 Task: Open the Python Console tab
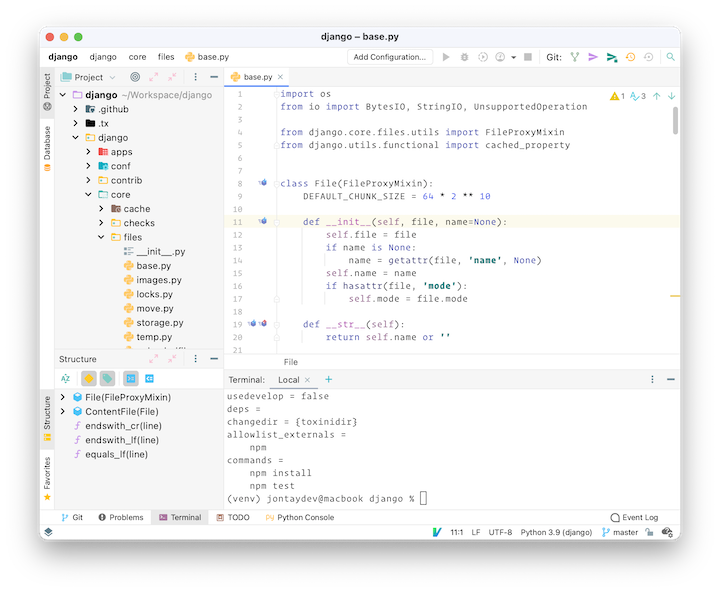click(x=299, y=517)
